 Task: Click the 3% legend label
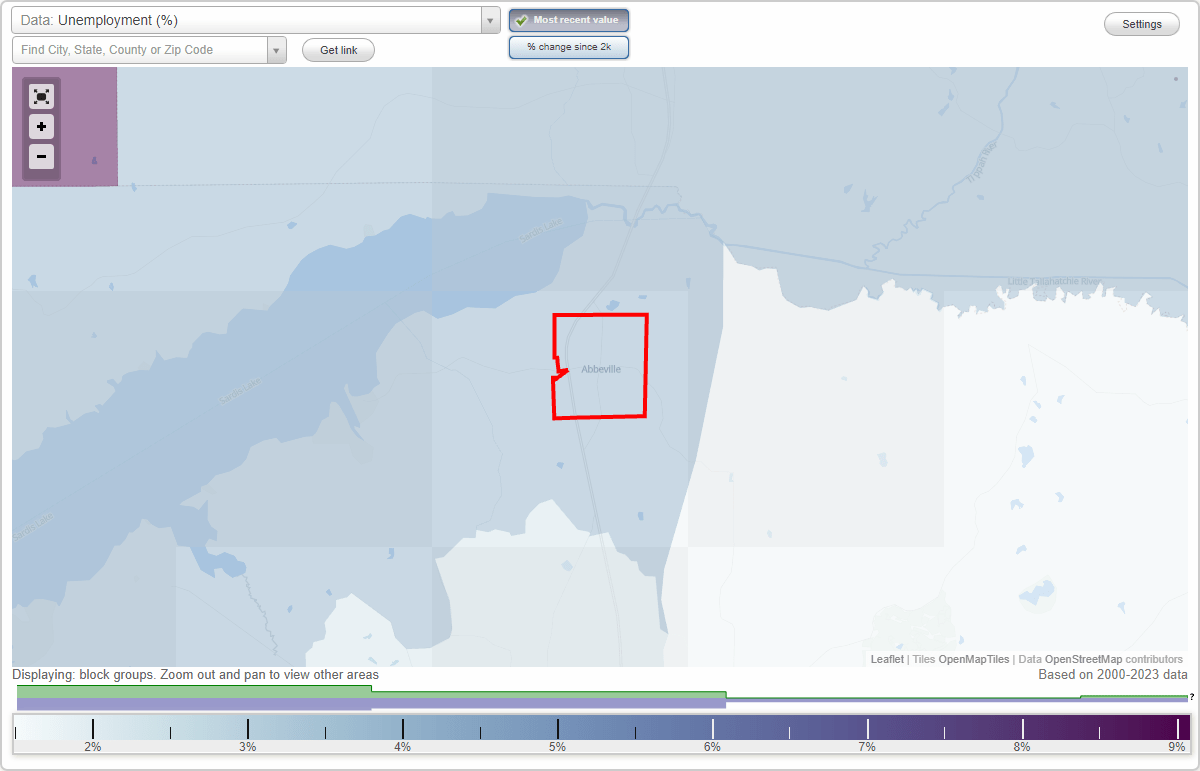[x=247, y=747]
